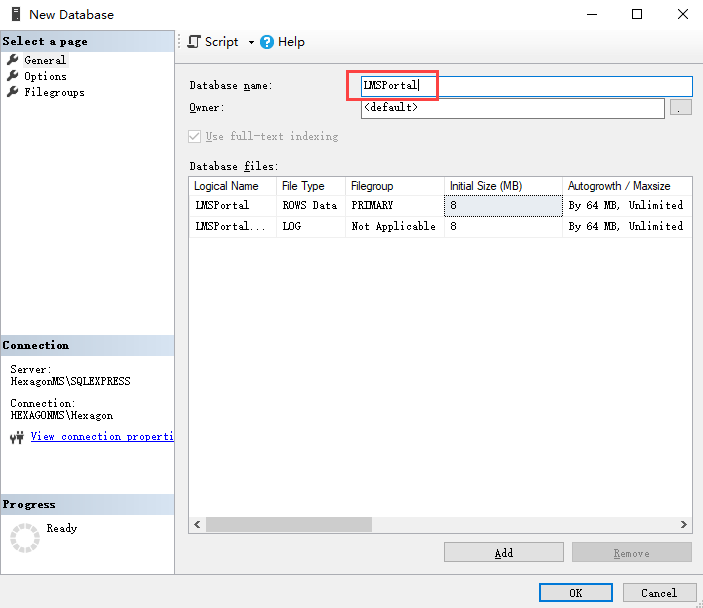The width and height of the screenshot is (703, 608).
Task: Click the owner browse ellipsis button
Action: (x=680, y=107)
